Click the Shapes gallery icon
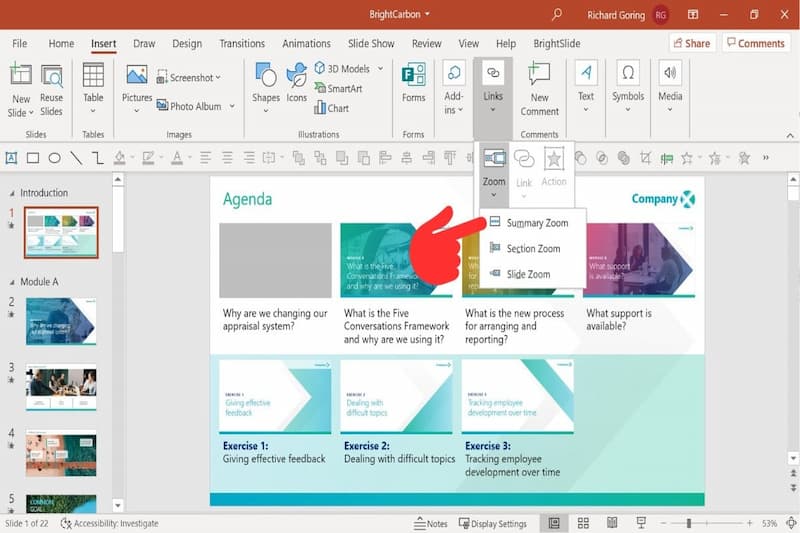Viewport: 800px width, 533px height. coord(266,76)
